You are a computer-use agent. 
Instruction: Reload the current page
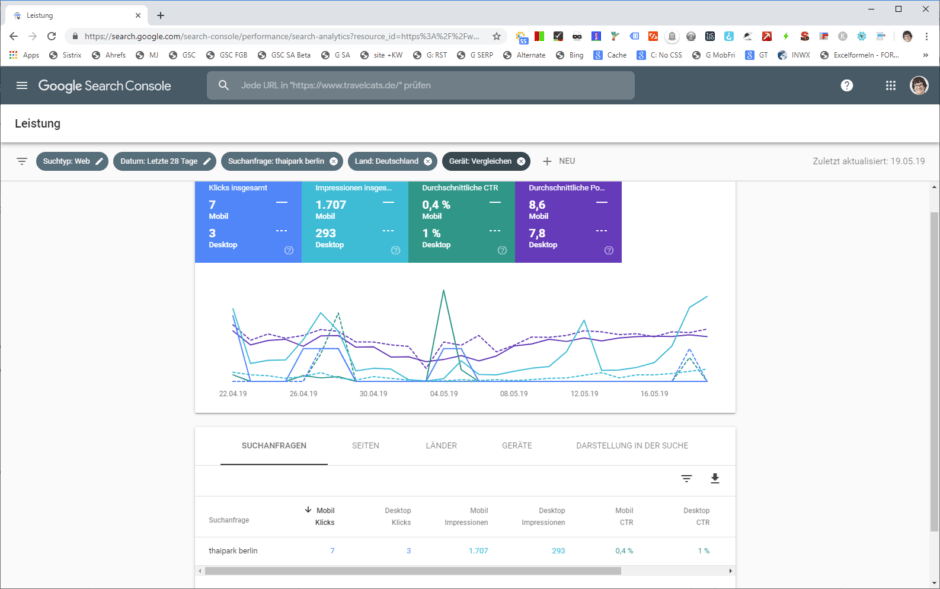[52, 37]
